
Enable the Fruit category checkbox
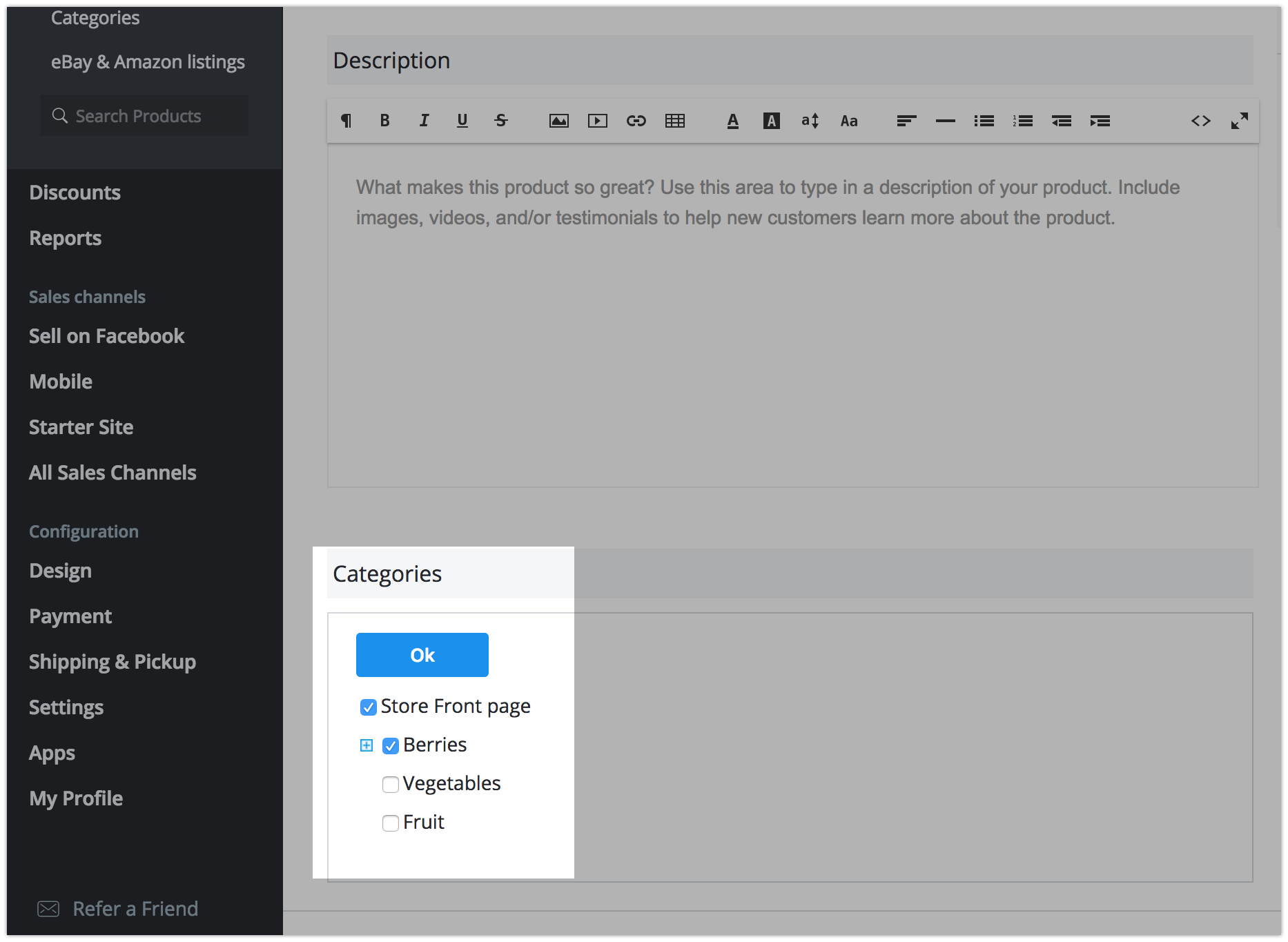tap(391, 823)
